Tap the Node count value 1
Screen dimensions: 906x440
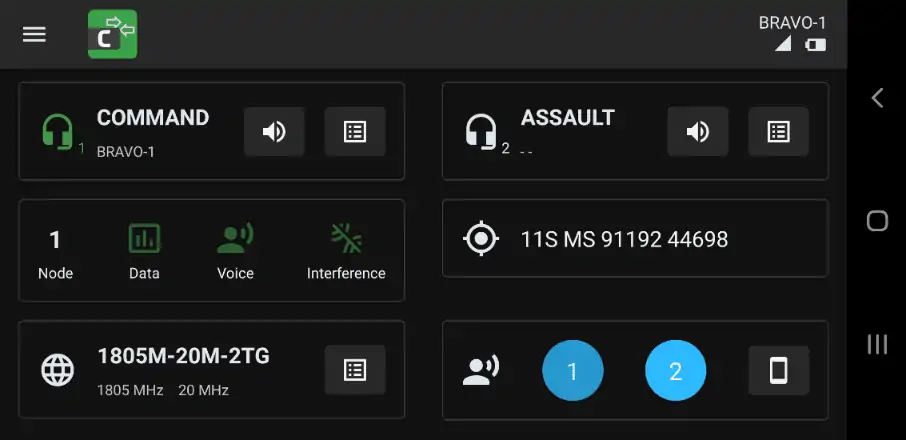click(55, 240)
